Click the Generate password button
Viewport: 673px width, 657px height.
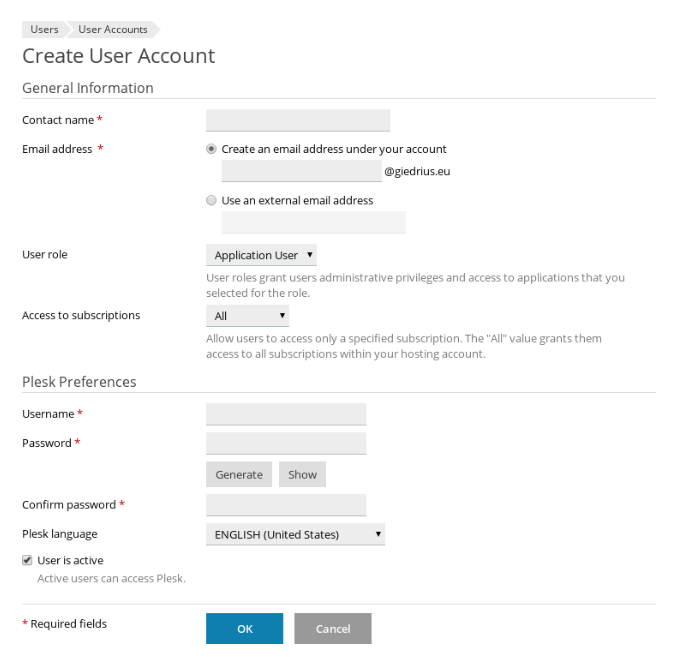(239, 474)
